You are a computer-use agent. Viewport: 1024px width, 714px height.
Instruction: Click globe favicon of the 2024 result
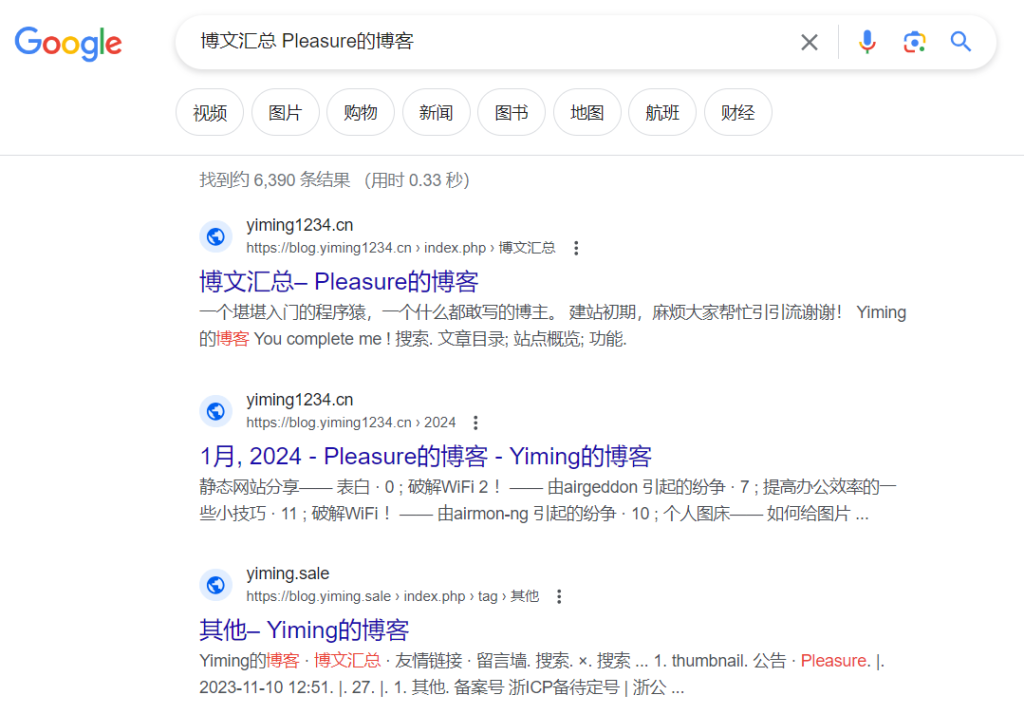pyautogui.click(x=215, y=411)
